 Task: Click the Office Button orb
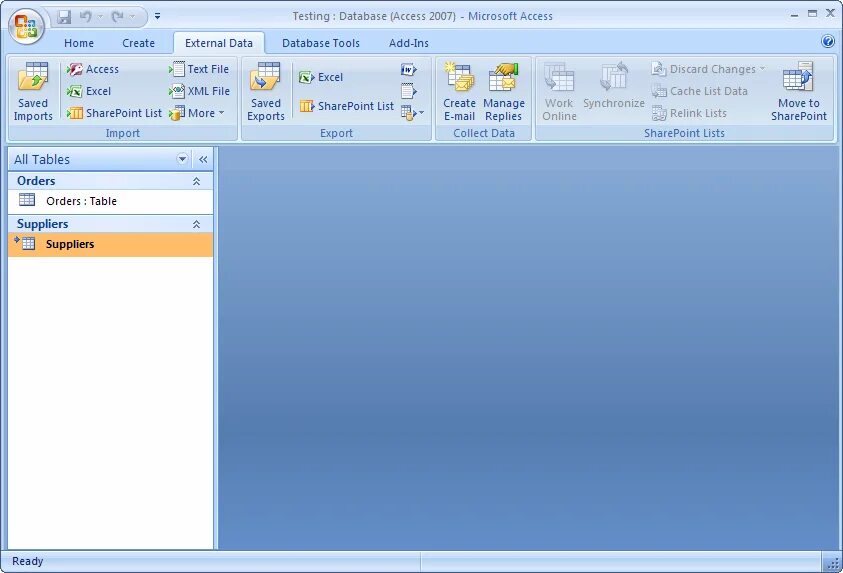(25, 25)
